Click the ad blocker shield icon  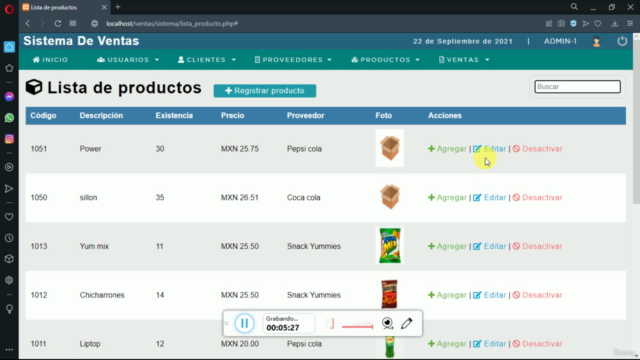click(x=573, y=24)
